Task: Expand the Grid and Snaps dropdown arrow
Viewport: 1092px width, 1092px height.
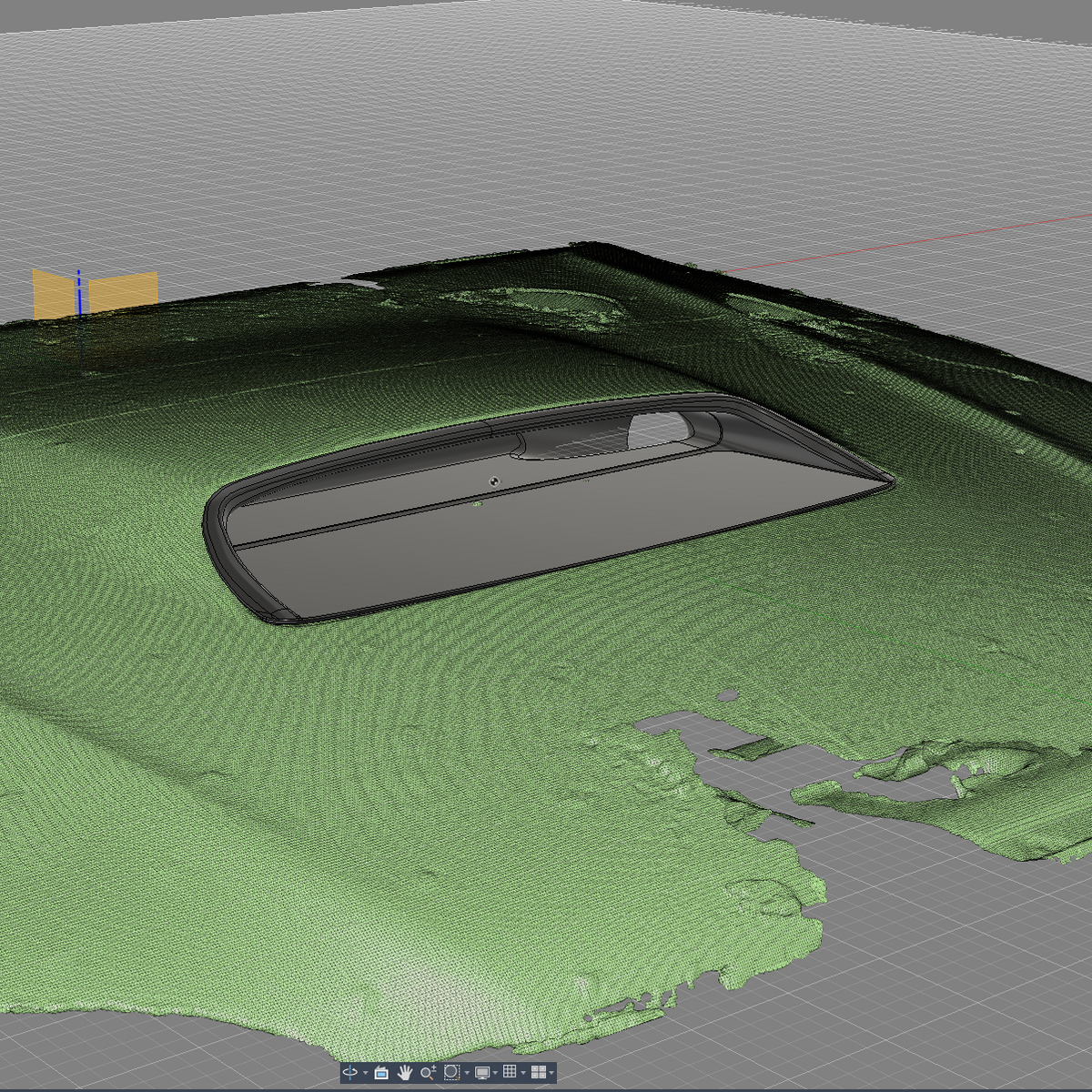Action: pyautogui.click(x=523, y=1073)
